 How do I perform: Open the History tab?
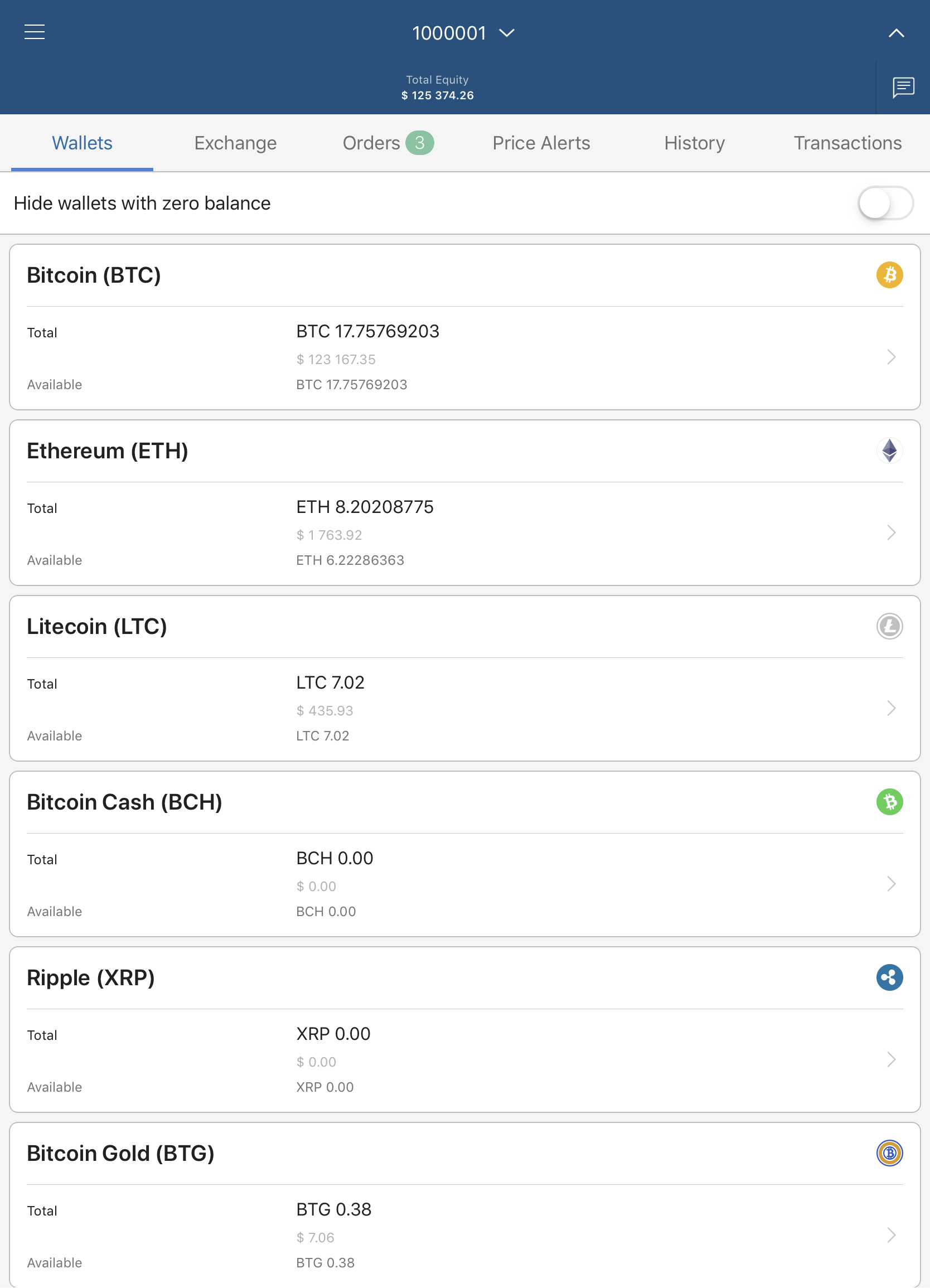pyautogui.click(x=694, y=143)
